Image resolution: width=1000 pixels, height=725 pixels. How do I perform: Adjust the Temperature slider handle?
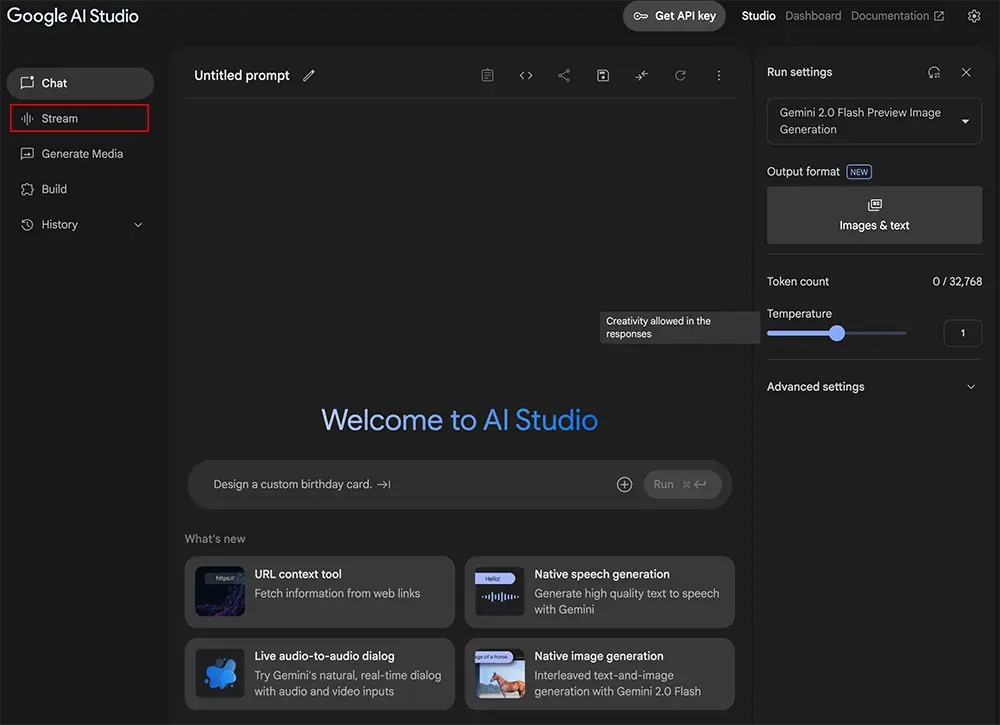(837, 333)
